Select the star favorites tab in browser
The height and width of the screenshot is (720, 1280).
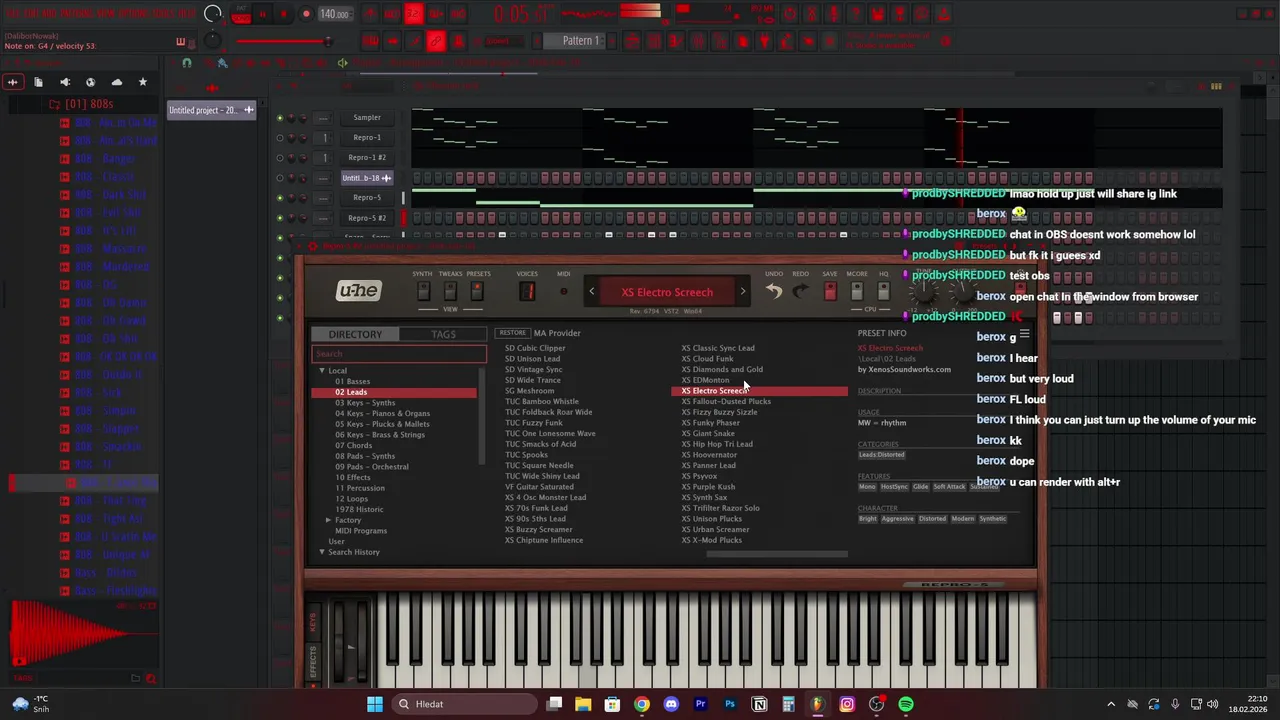point(142,82)
